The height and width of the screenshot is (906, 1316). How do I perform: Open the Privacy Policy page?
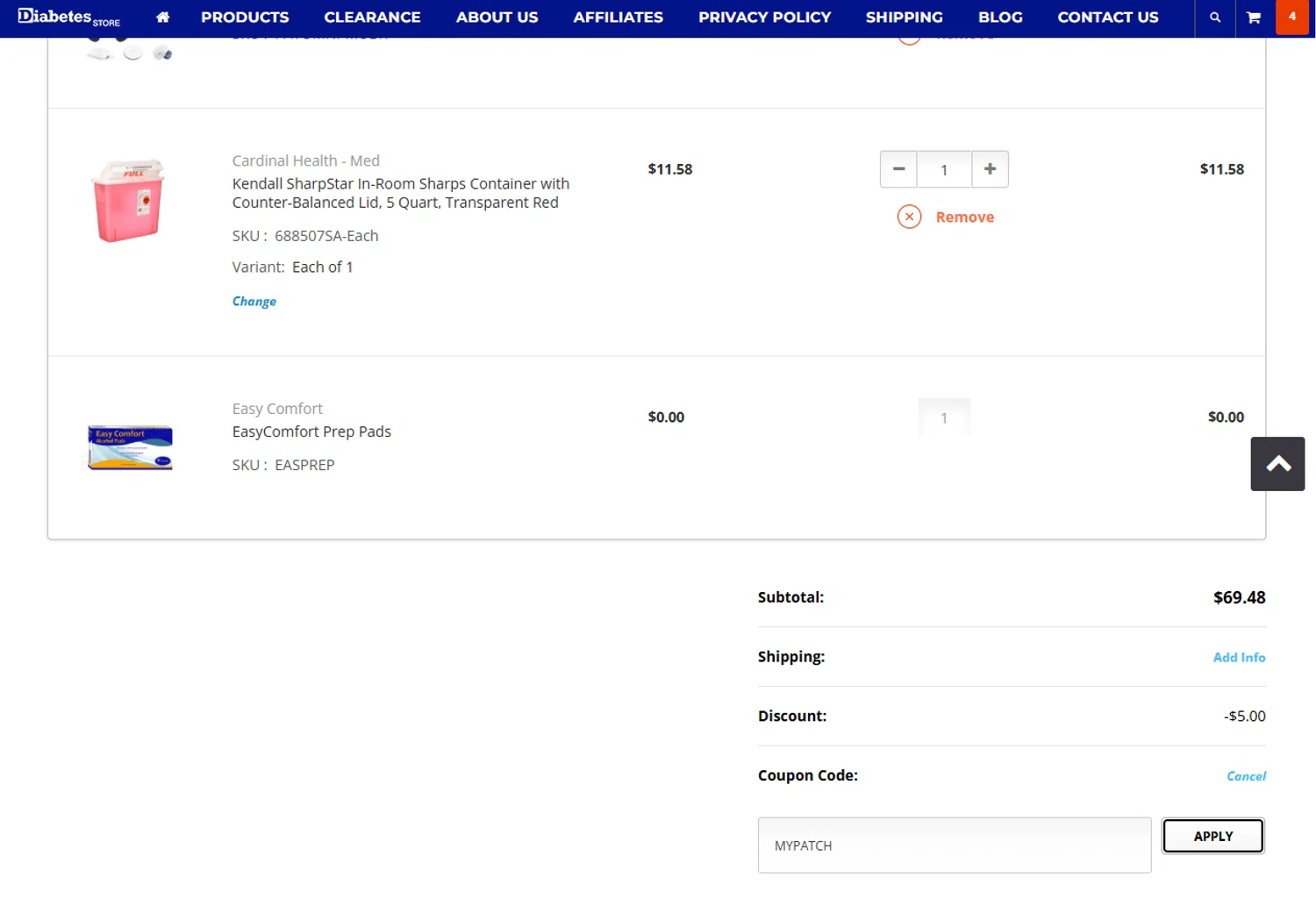coord(764,17)
